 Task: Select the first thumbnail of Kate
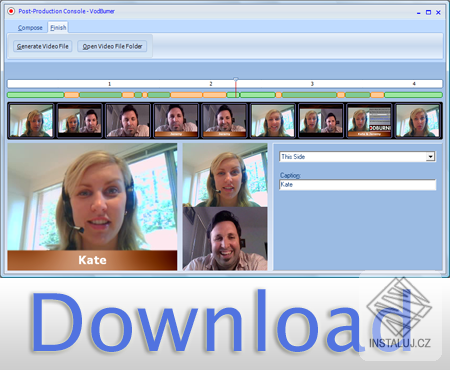(31, 121)
